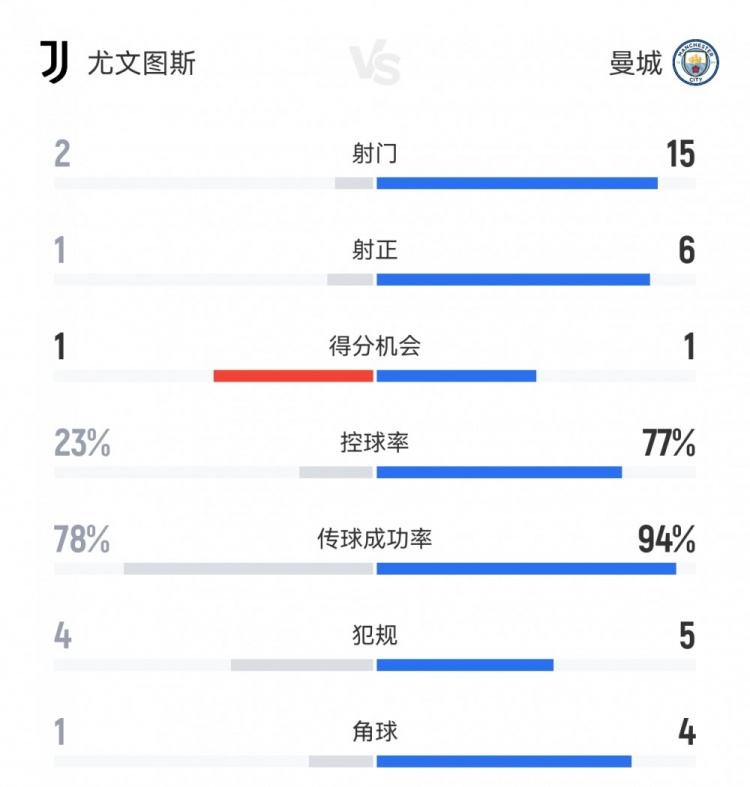Screen dimensions: 750x787
Task: Select the 尤文图斯 team name
Action: (x=141, y=63)
